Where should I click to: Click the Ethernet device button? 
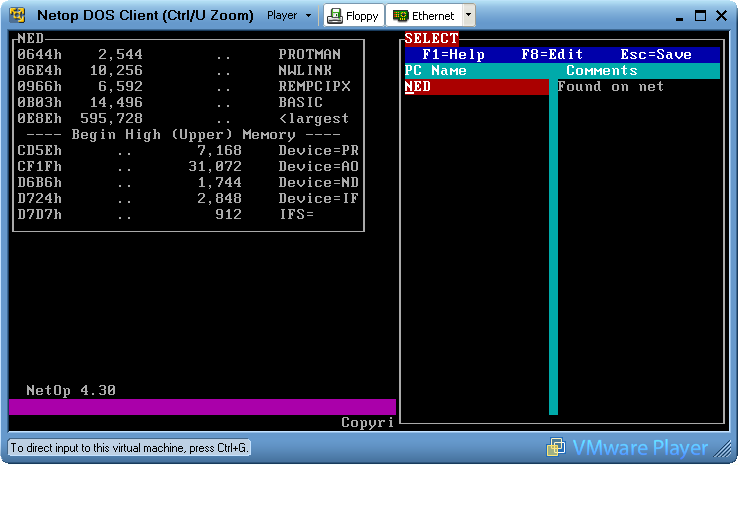[x=424, y=16]
